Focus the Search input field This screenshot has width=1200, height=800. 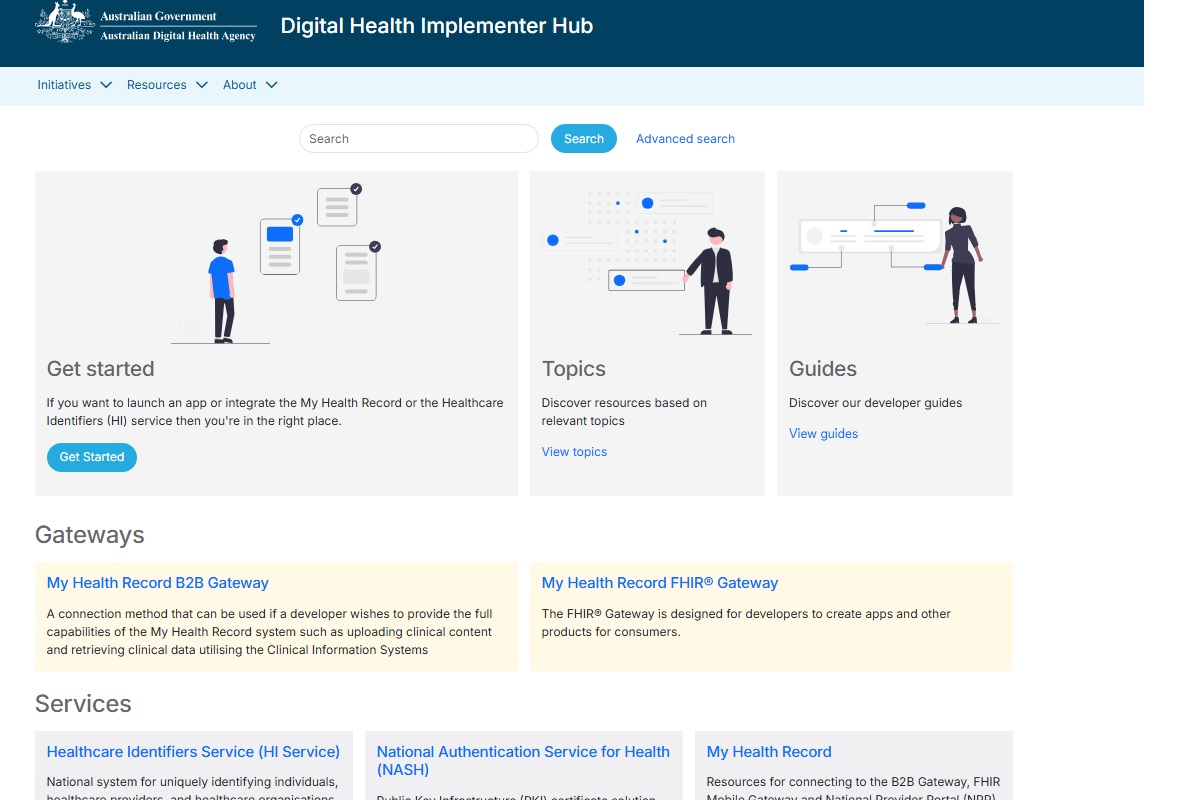pyautogui.click(x=419, y=139)
